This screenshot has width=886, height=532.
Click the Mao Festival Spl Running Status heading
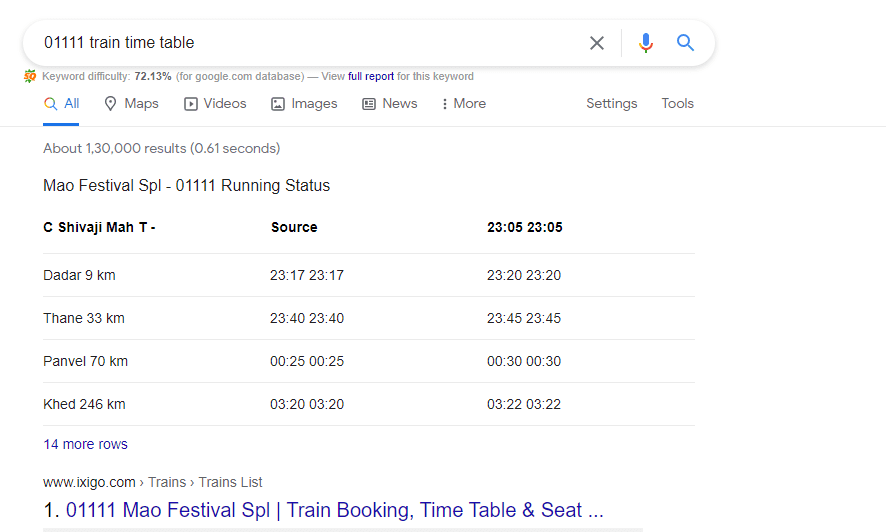click(186, 186)
